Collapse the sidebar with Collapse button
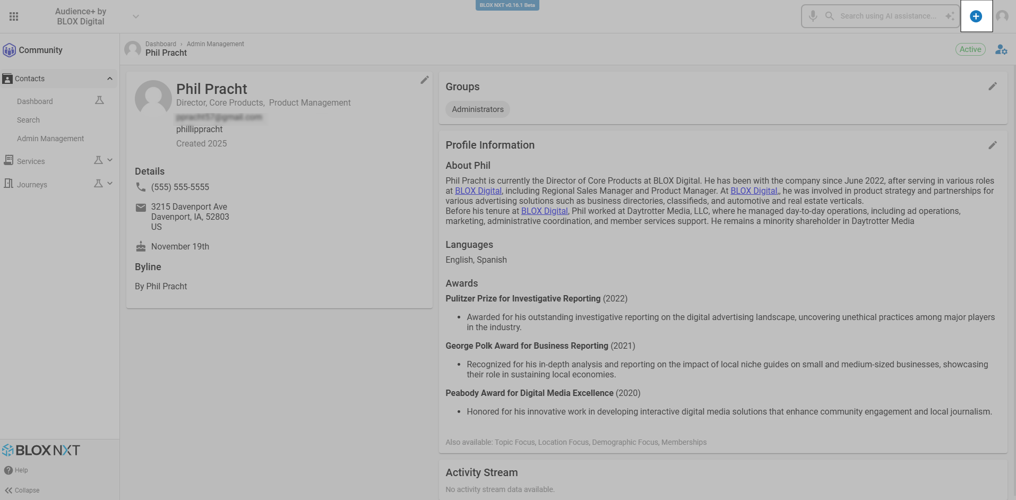This screenshot has width=1016, height=500. [22, 490]
